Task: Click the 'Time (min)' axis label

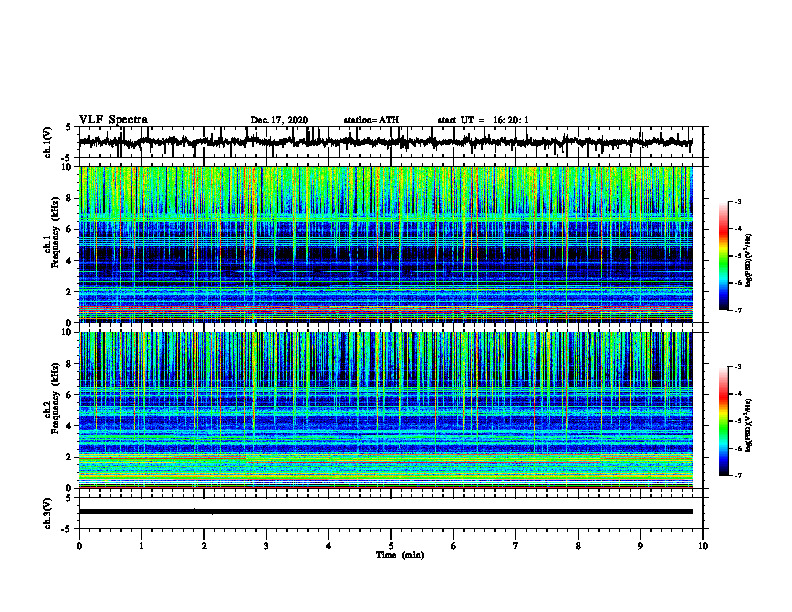Action: pyautogui.click(x=400, y=555)
